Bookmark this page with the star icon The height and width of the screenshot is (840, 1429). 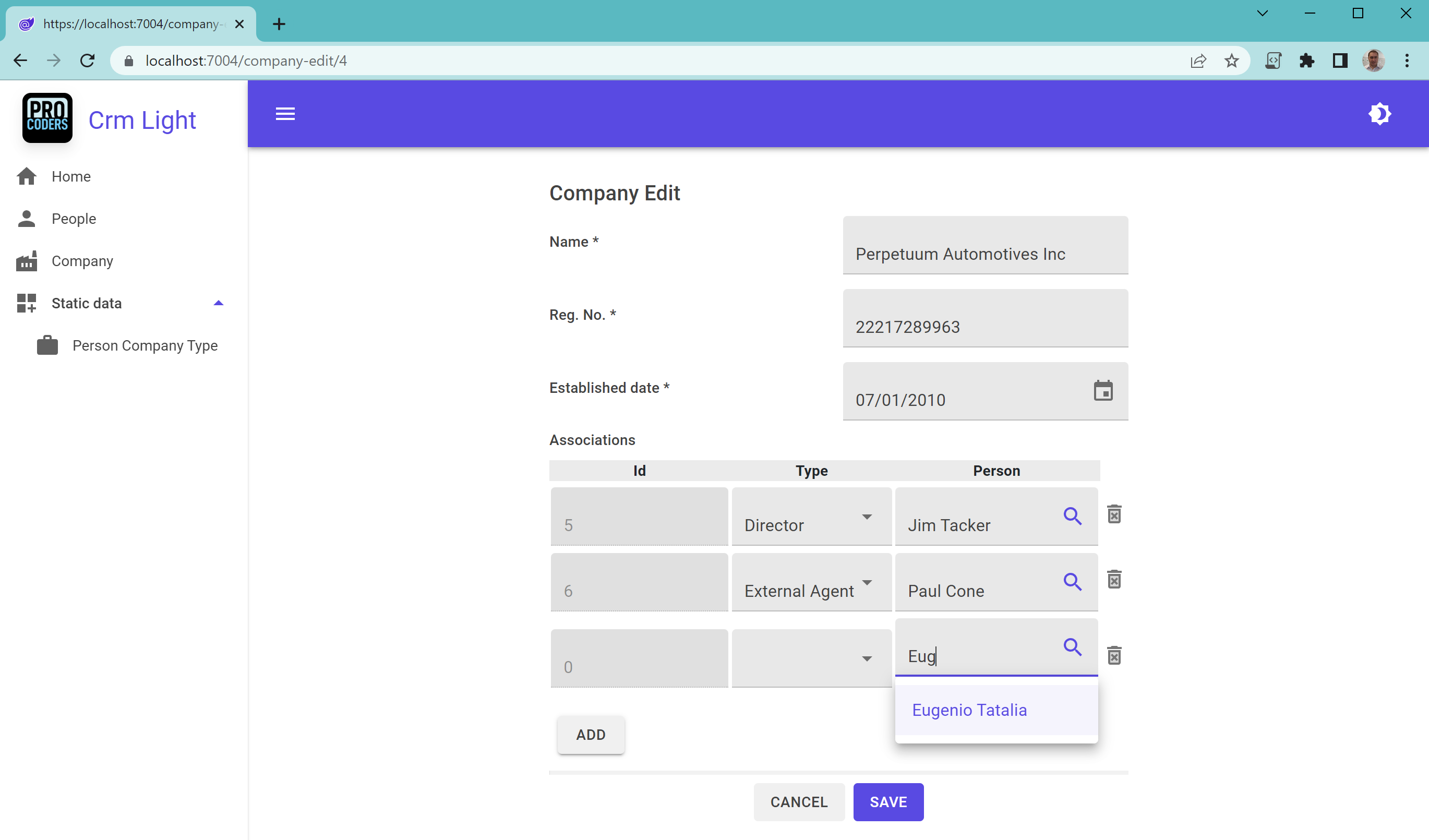[x=1231, y=61]
